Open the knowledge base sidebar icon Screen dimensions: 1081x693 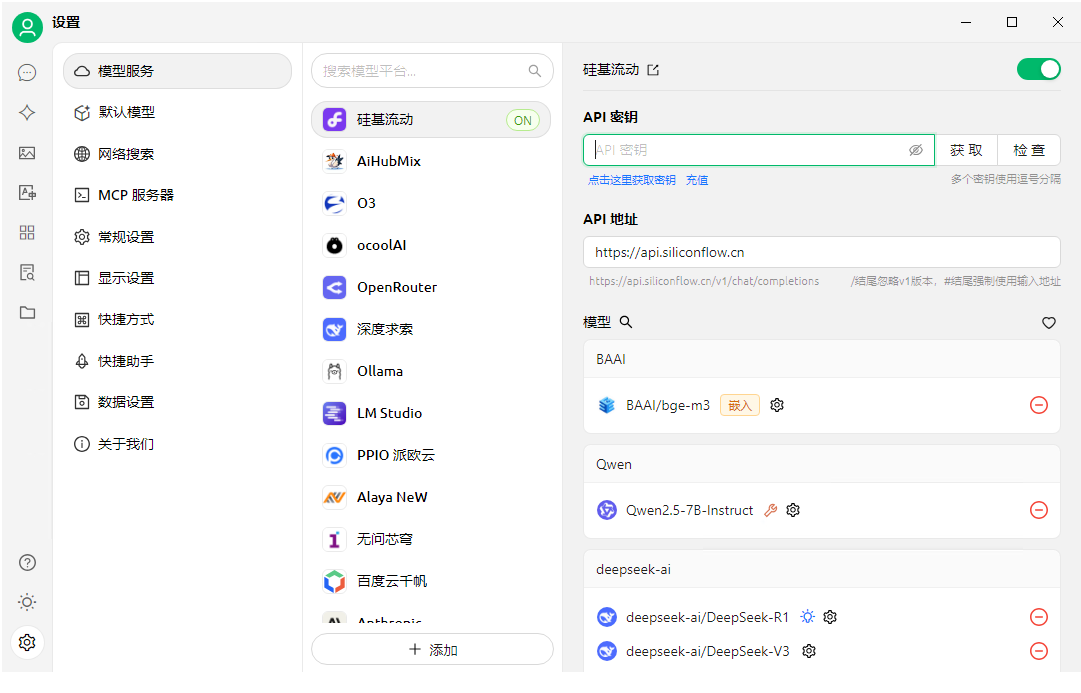pos(27,272)
